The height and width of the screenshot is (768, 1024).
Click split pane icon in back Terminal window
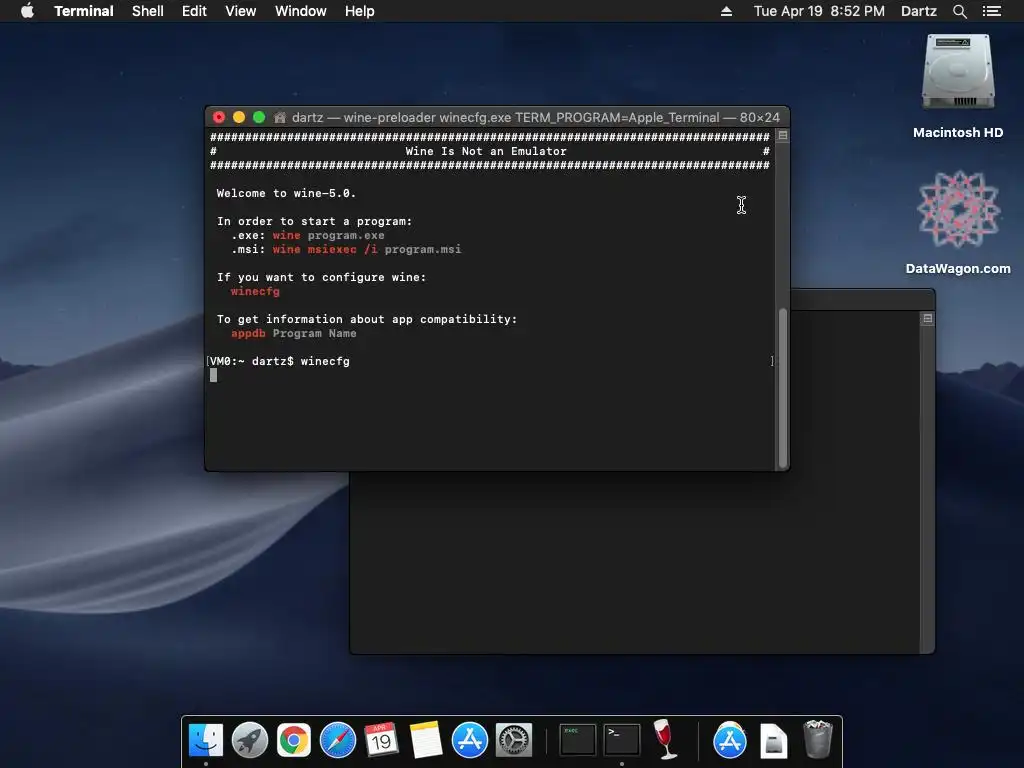click(x=927, y=318)
